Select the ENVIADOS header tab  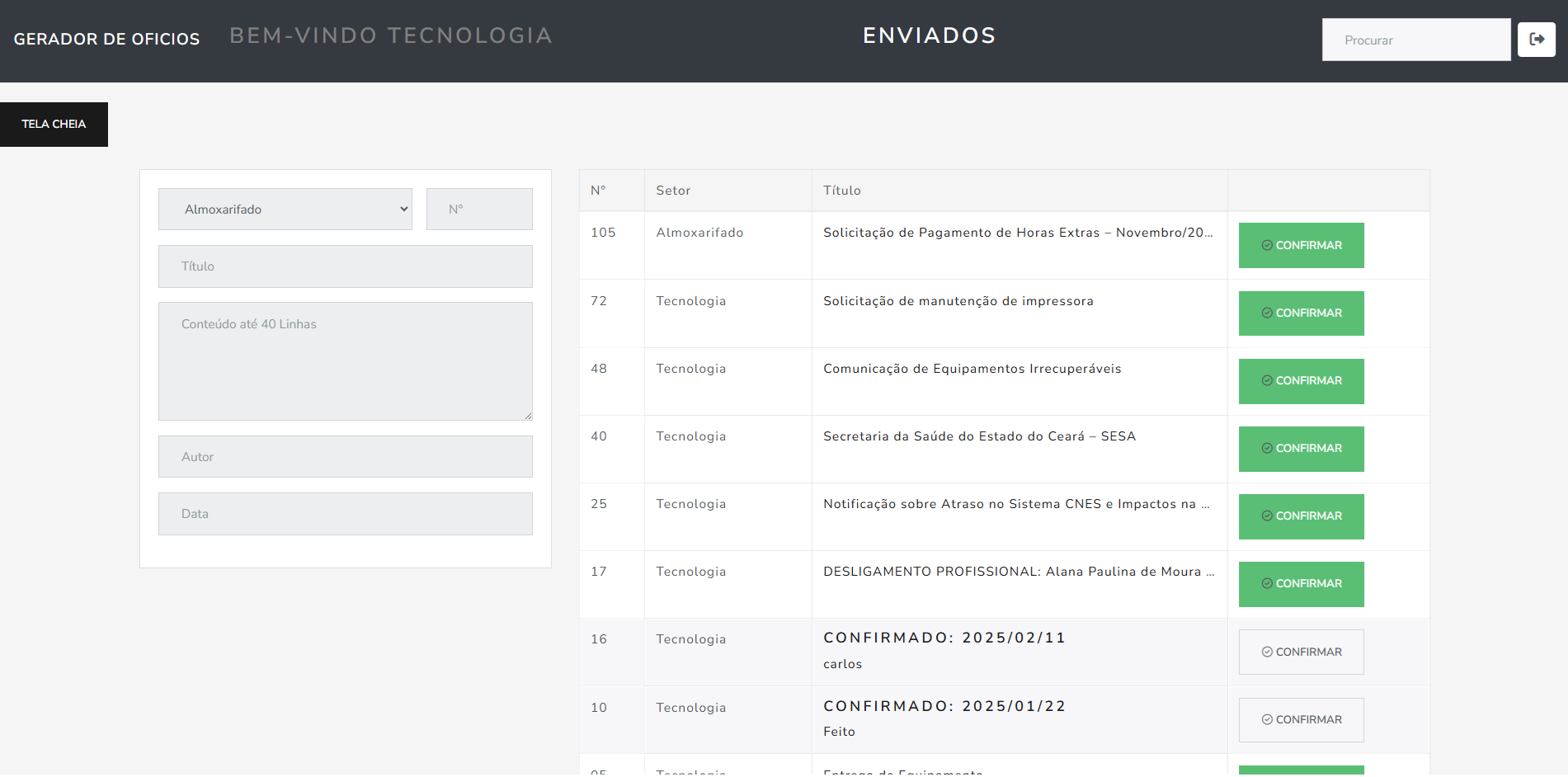point(929,35)
